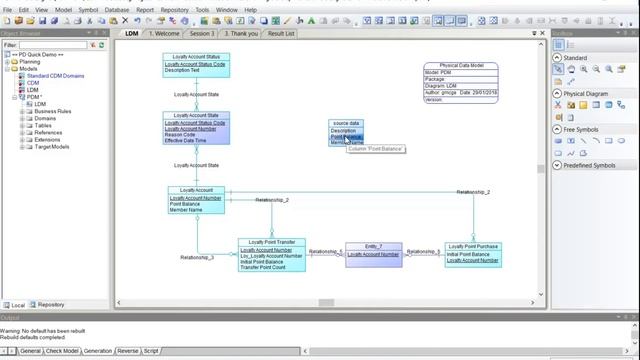Expand the Business Rules folder
The image size is (640, 360).
click(x=22, y=111)
